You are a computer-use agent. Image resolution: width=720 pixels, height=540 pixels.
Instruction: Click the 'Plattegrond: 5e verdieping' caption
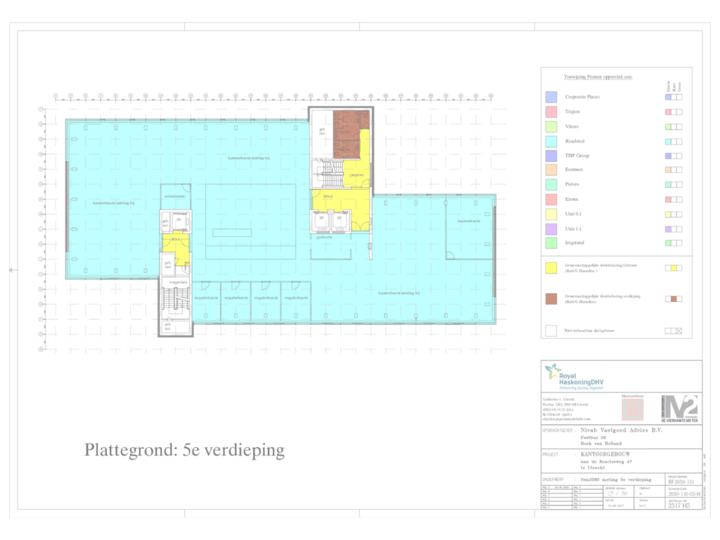[185, 451]
